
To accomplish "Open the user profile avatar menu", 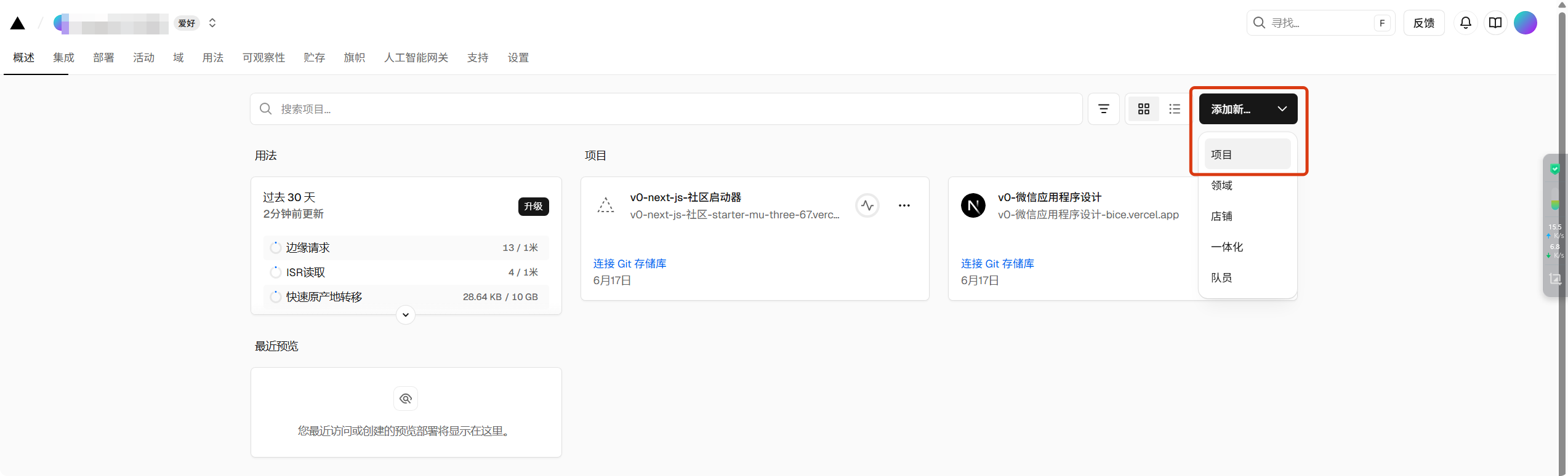I will (1526, 23).
